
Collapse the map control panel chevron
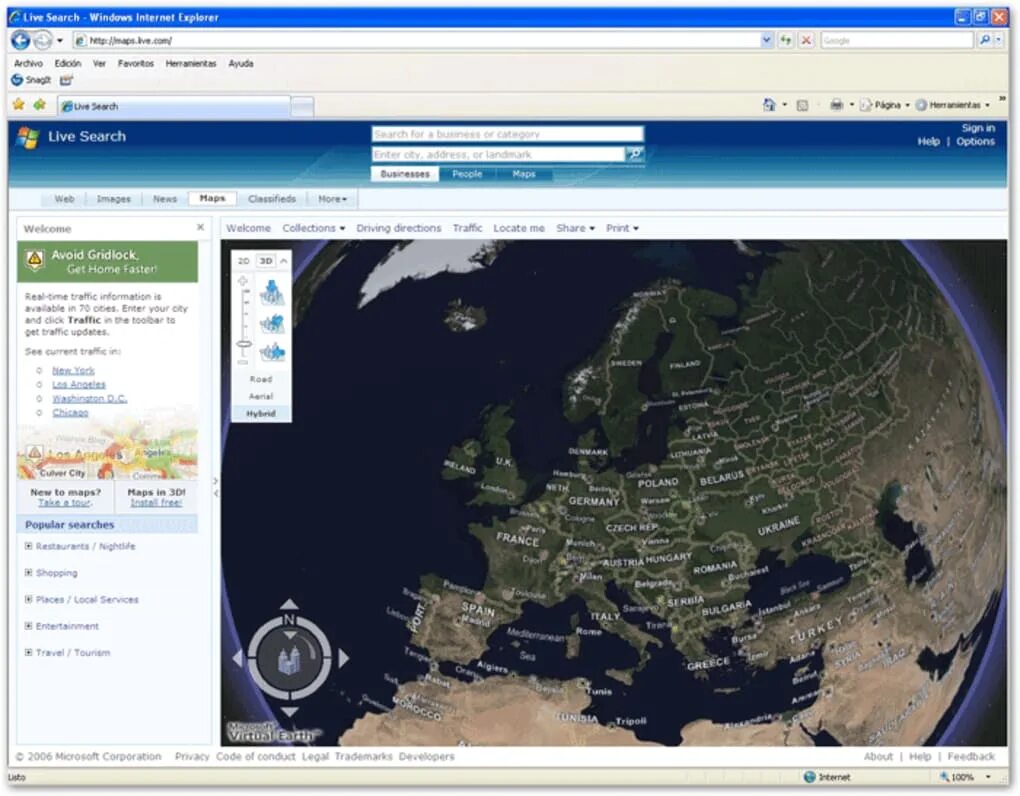click(284, 261)
